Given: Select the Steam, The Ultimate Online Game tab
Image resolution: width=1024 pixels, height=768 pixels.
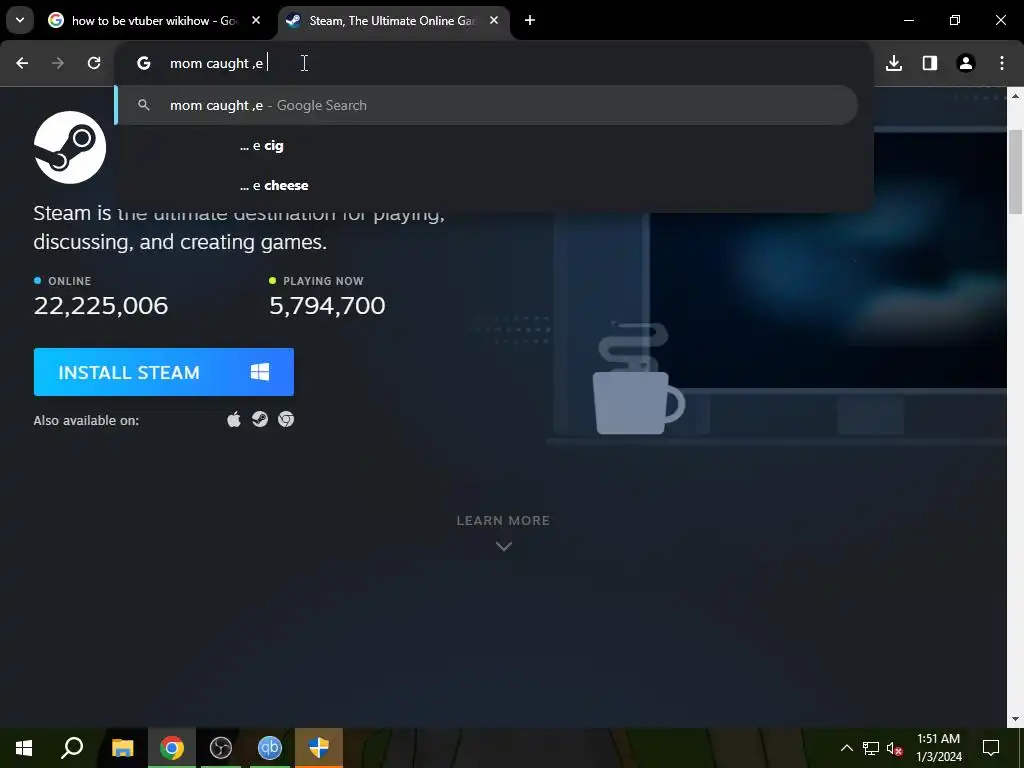Looking at the screenshot, I should point(395,20).
